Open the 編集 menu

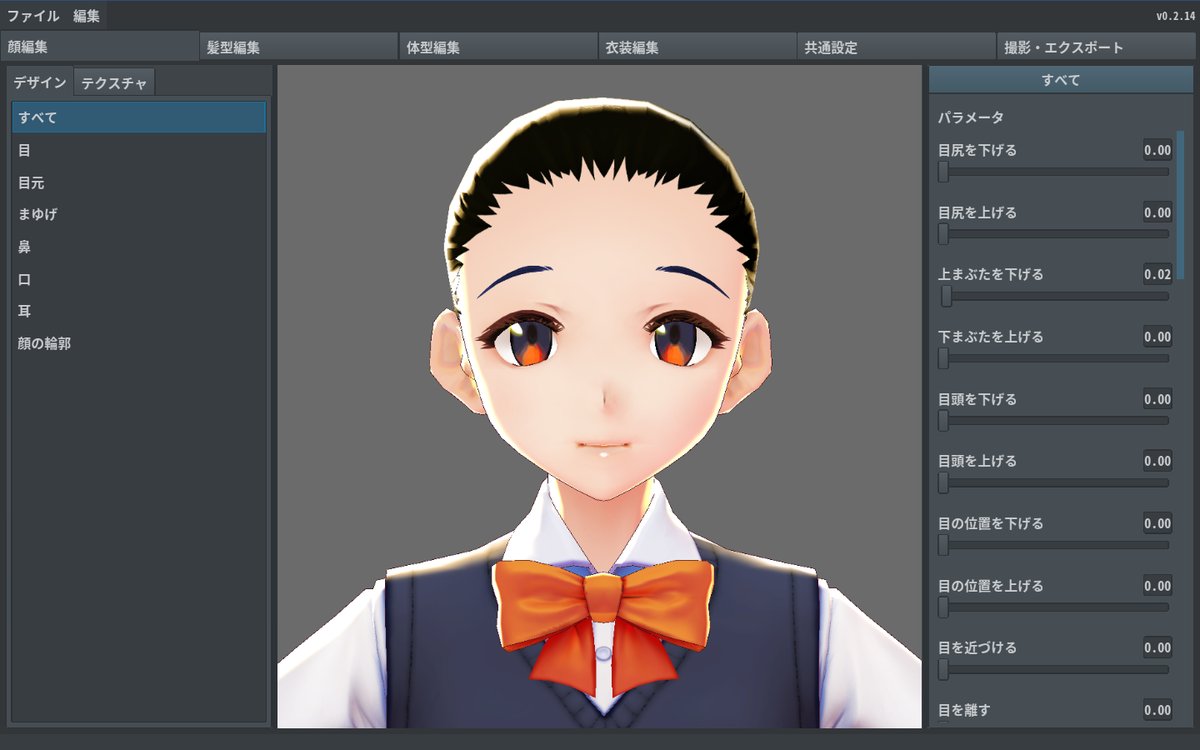coord(87,16)
